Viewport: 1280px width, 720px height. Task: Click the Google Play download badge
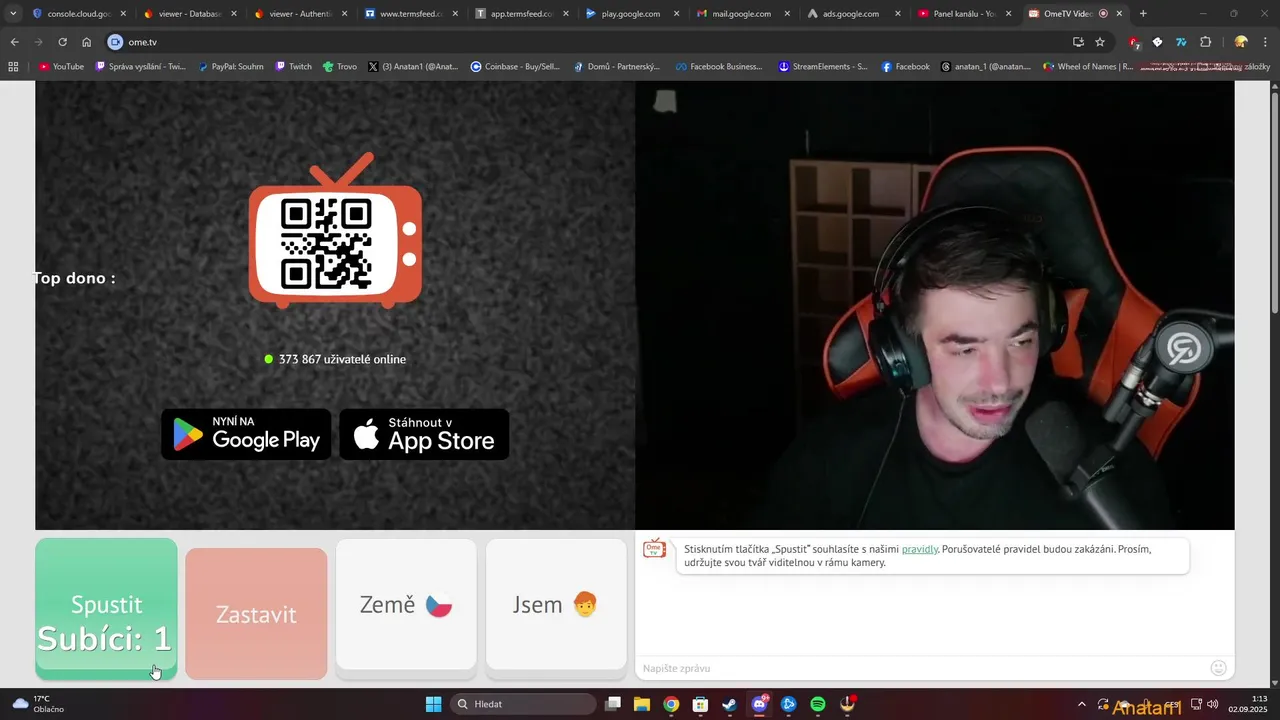[246, 434]
